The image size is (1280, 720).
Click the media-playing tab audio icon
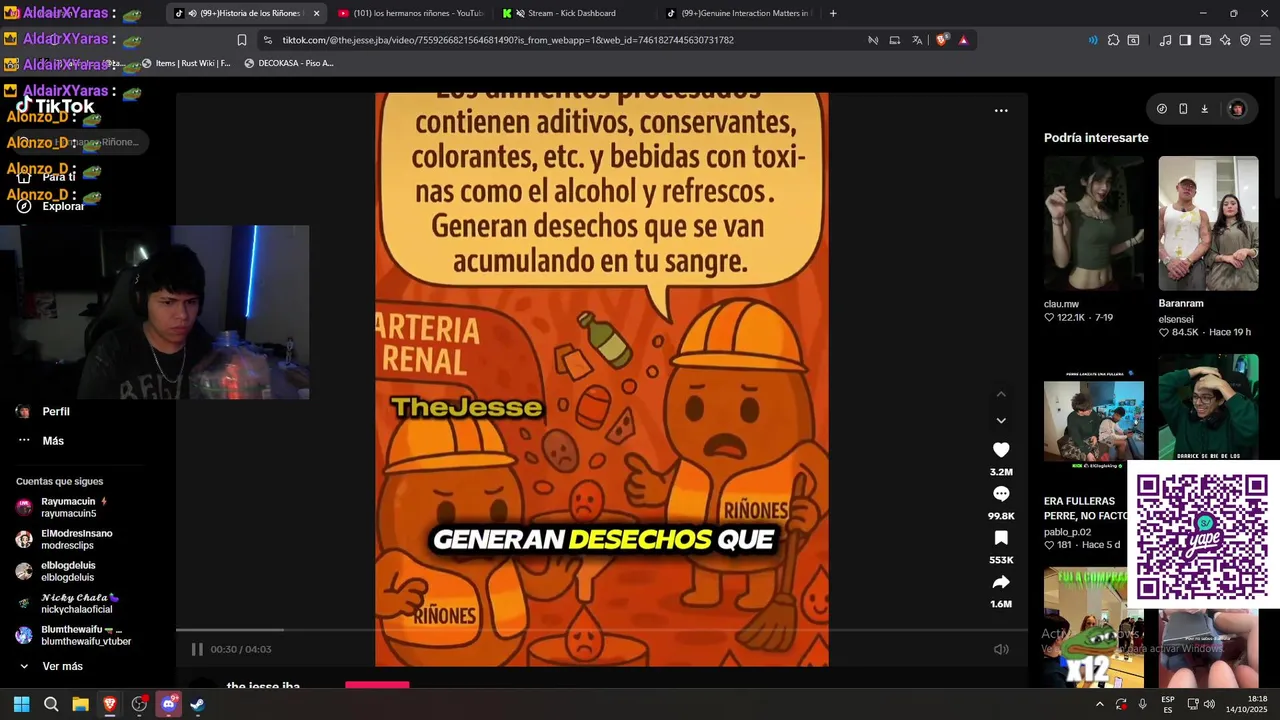(x=191, y=13)
